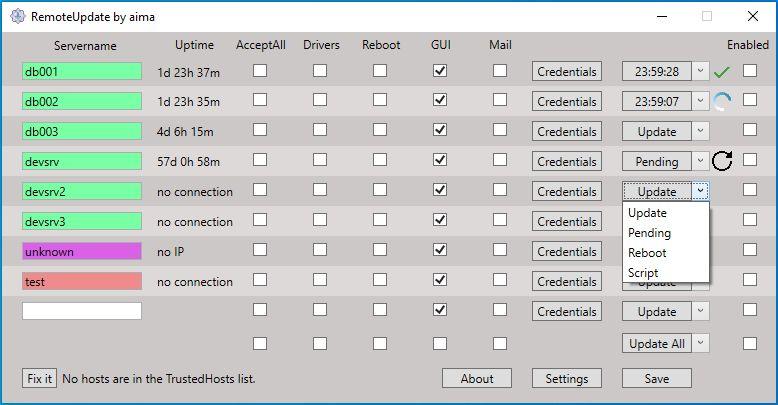
Task: Click the Save button
Action: (657, 378)
